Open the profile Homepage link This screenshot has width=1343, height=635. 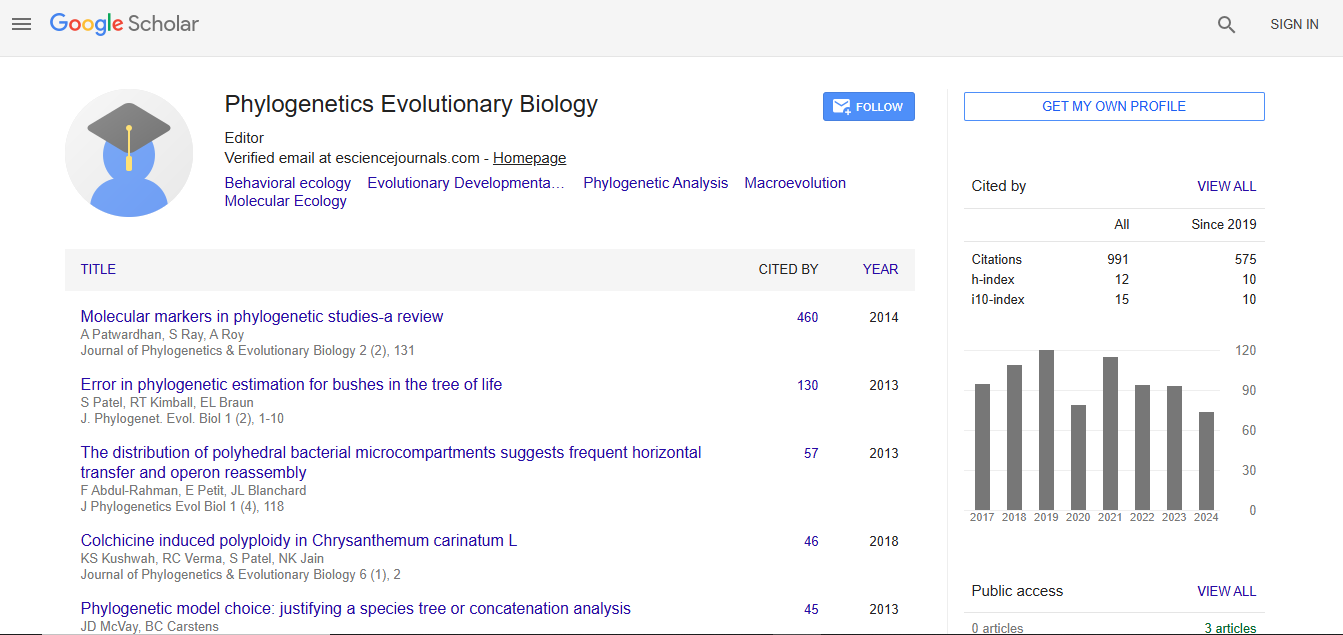point(529,158)
